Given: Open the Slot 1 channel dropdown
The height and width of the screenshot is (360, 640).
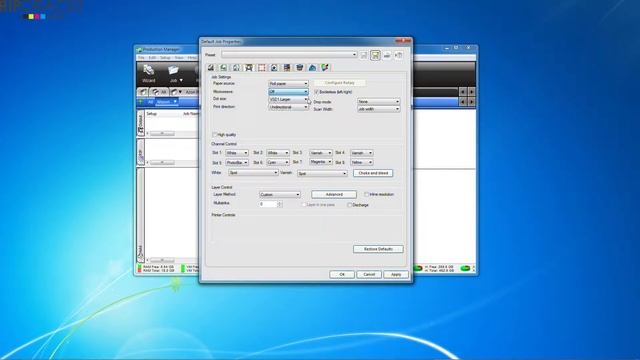Looking at the screenshot, I should click(x=237, y=153).
